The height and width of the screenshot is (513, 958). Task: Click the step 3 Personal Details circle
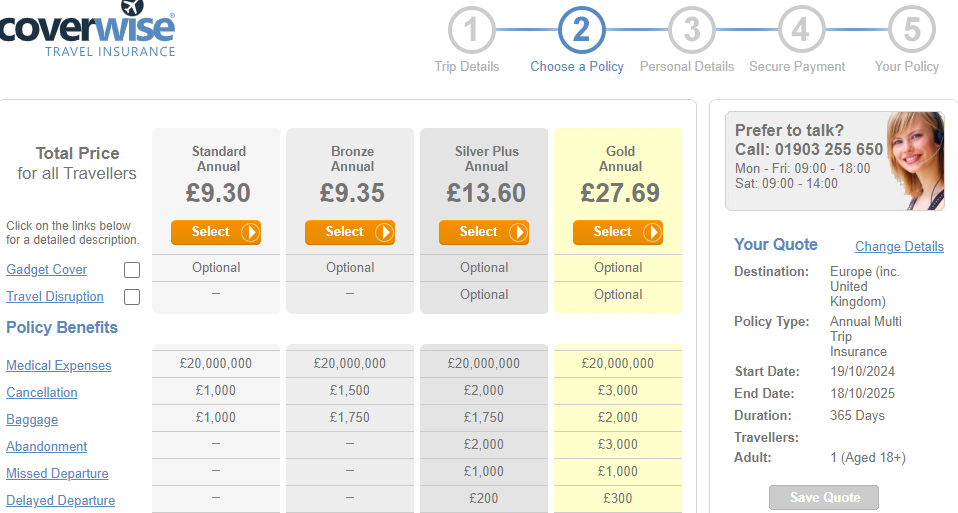coord(691,31)
